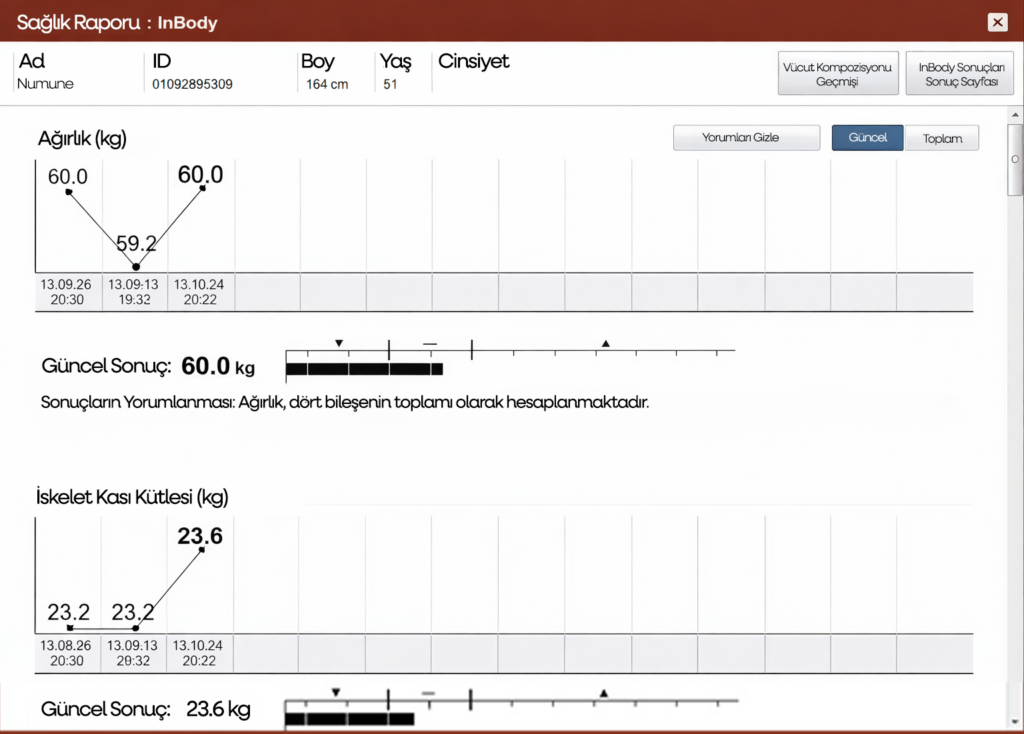Image resolution: width=1024 pixels, height=734 pixels.
Task: Select the Güncel view option
Action: click(867, 138)
